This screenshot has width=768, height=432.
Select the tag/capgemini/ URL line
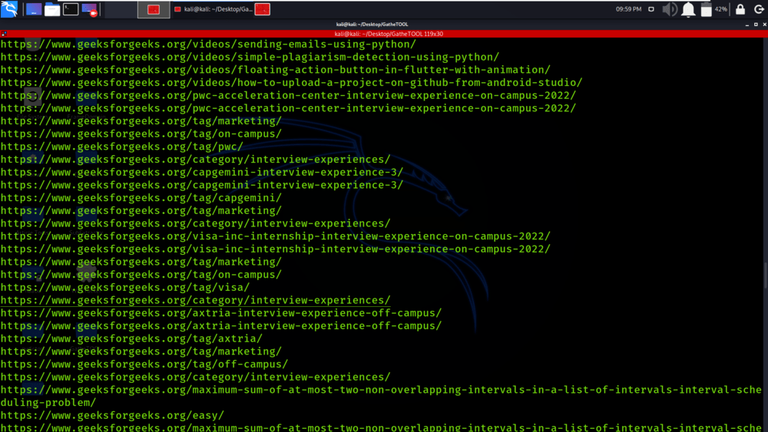(x=141, y=197)
